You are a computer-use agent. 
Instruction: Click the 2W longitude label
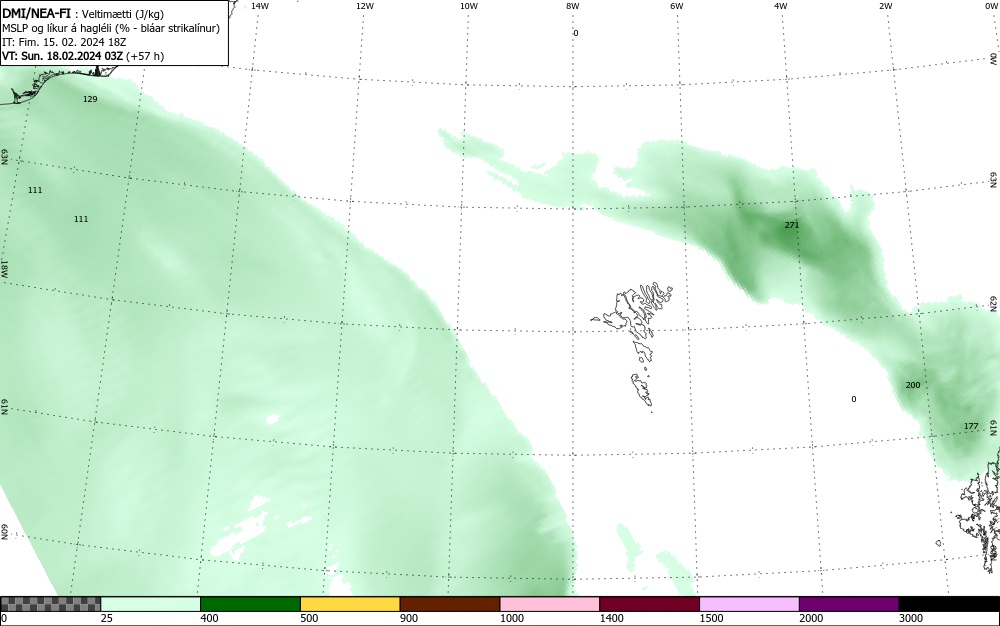click(x=885, y=6)
